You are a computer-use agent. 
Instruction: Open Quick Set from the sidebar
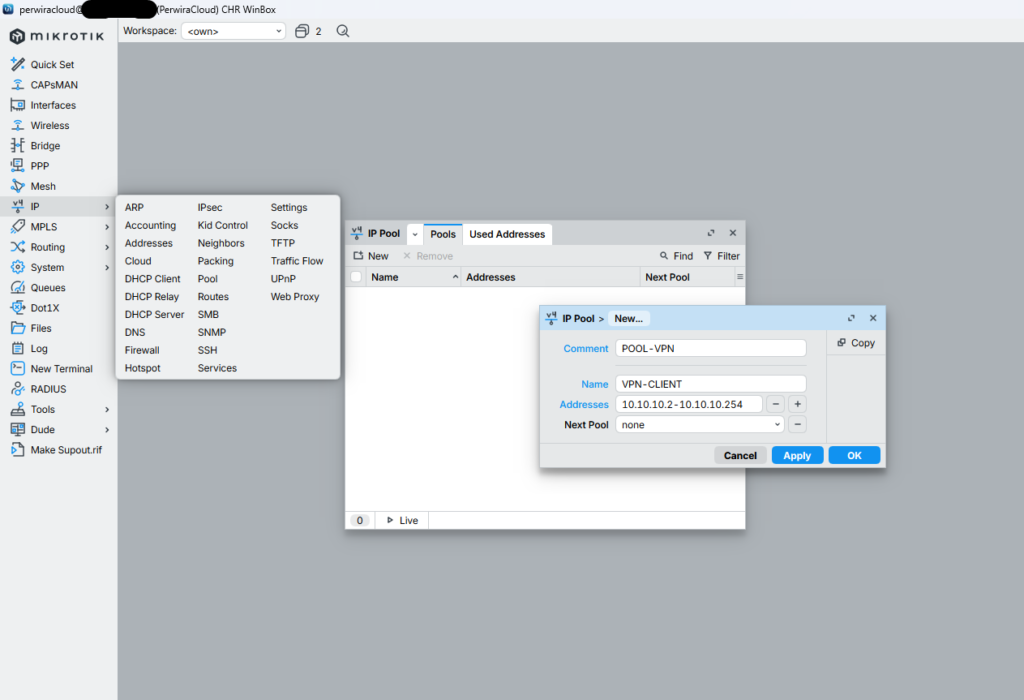point(52,65)
